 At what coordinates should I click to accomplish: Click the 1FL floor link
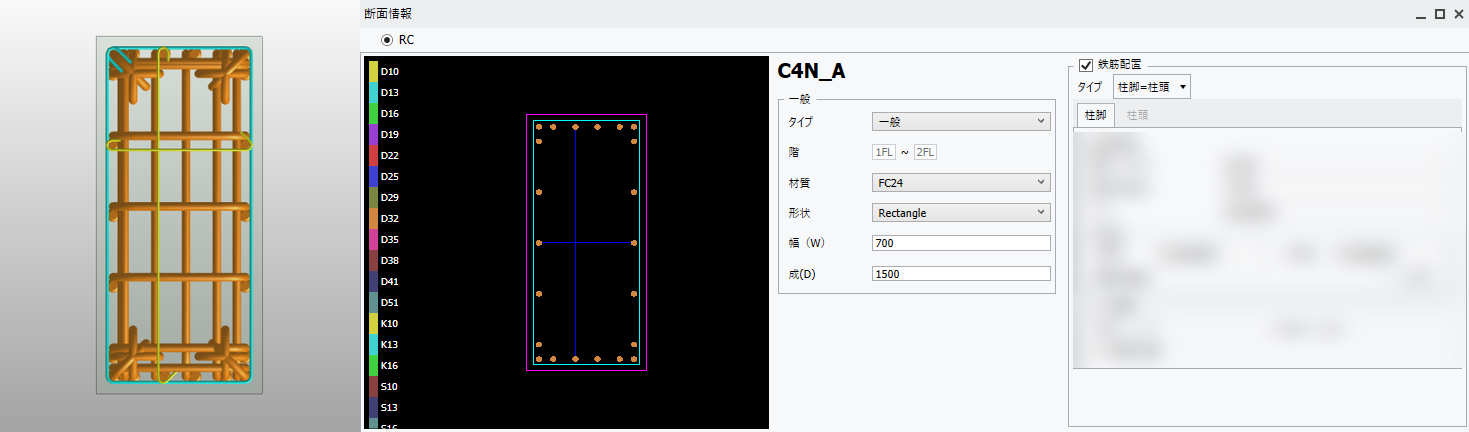tap(884, 152)
